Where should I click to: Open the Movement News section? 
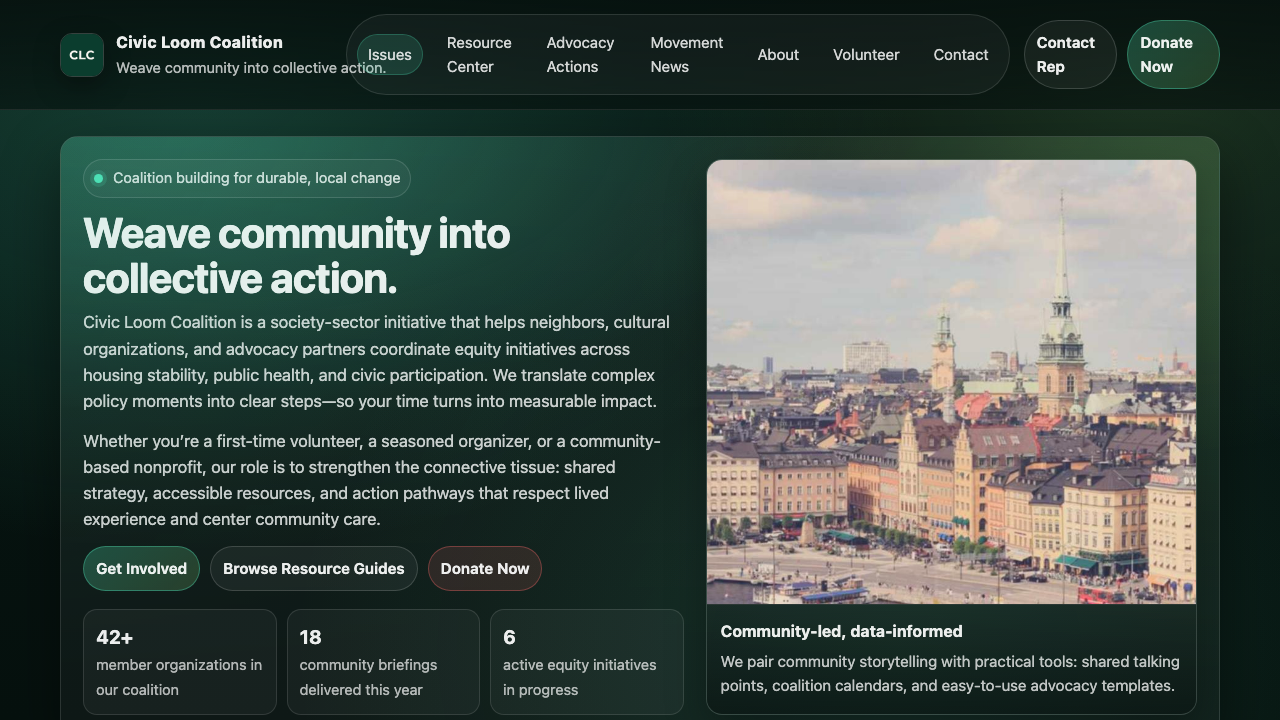click(686, 55)
